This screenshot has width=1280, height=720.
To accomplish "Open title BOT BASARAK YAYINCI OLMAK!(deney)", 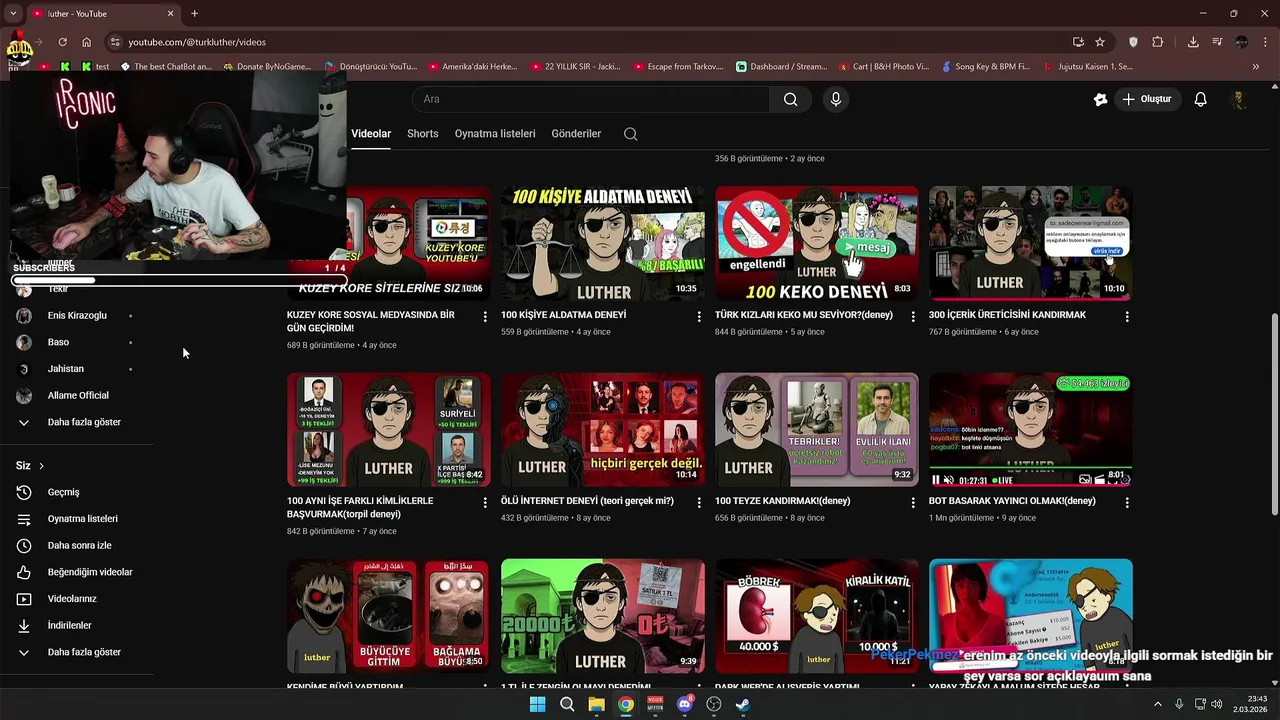I will (1012, 501).
